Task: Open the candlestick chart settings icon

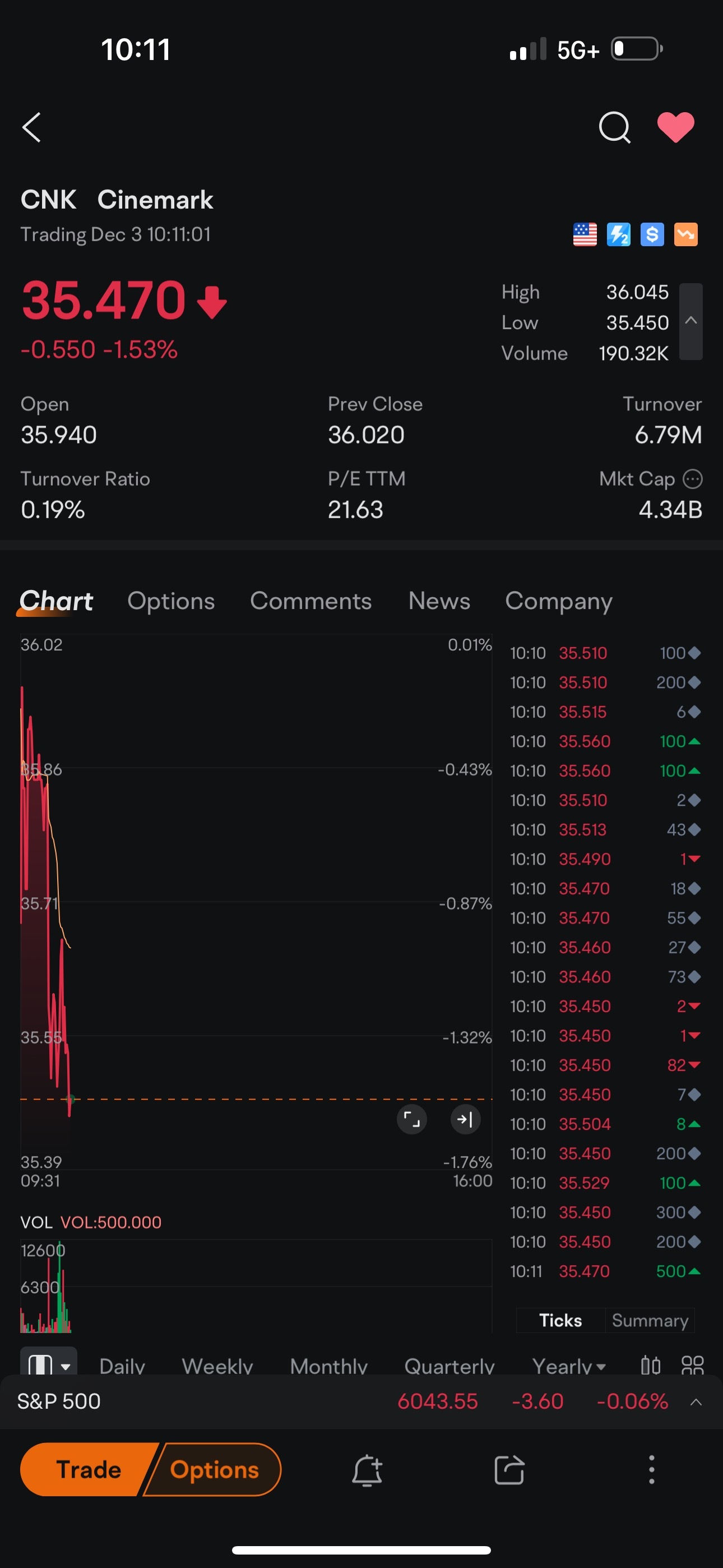Action: (651, 1366)
